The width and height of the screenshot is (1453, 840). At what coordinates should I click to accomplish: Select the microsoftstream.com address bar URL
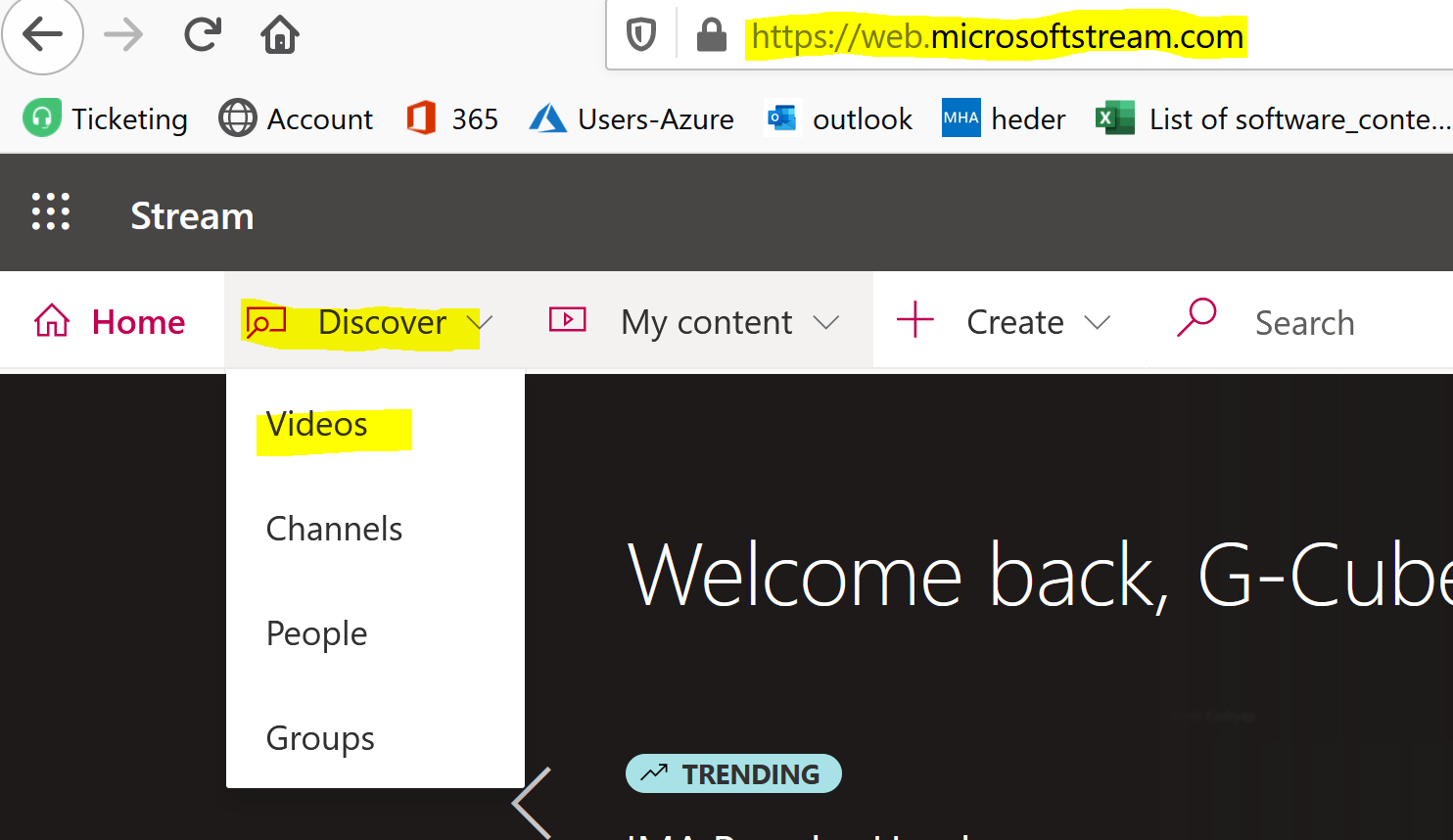[x=997, y=37]
